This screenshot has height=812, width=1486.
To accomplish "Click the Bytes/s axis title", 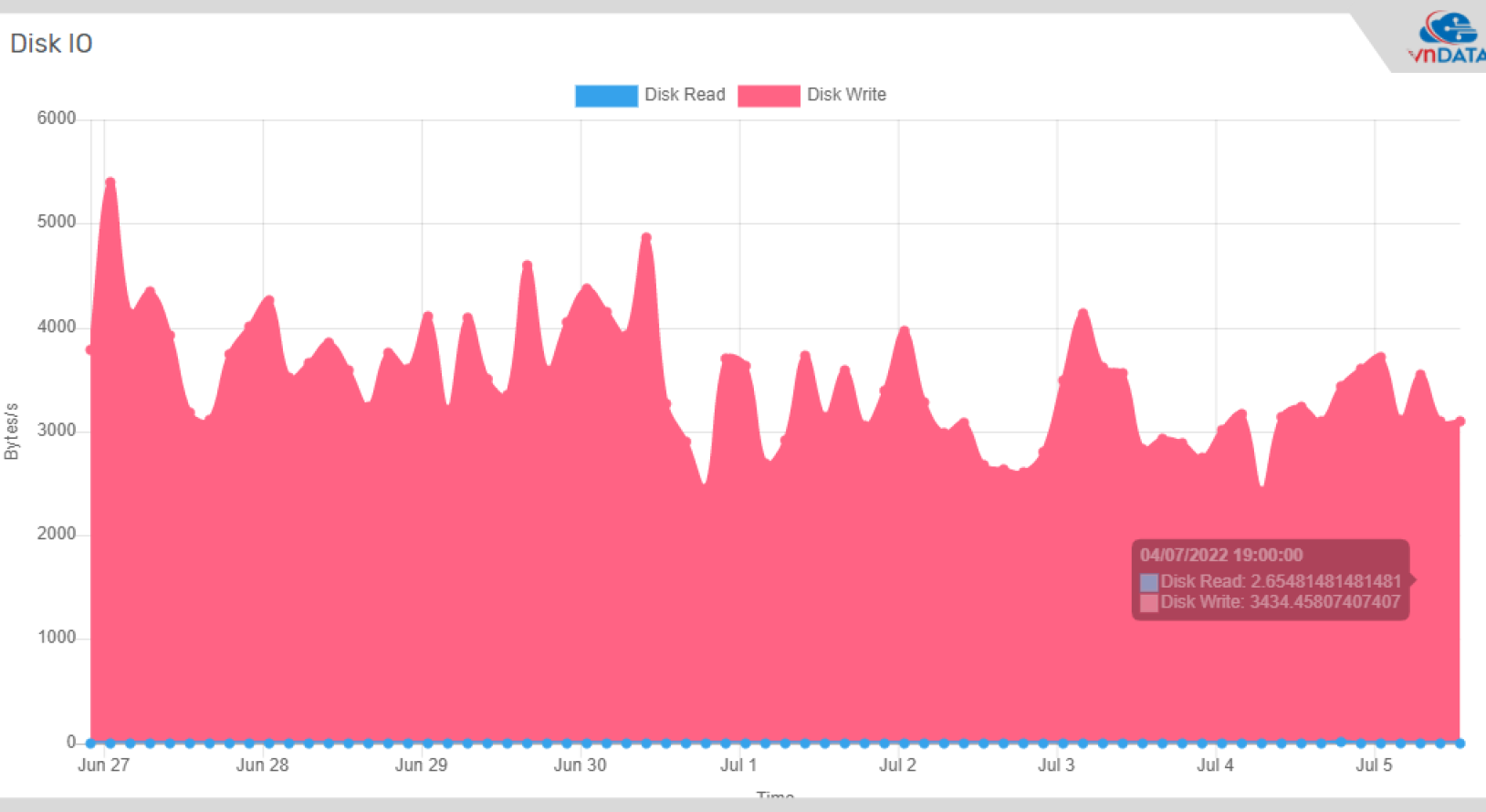I will point(12,431).
